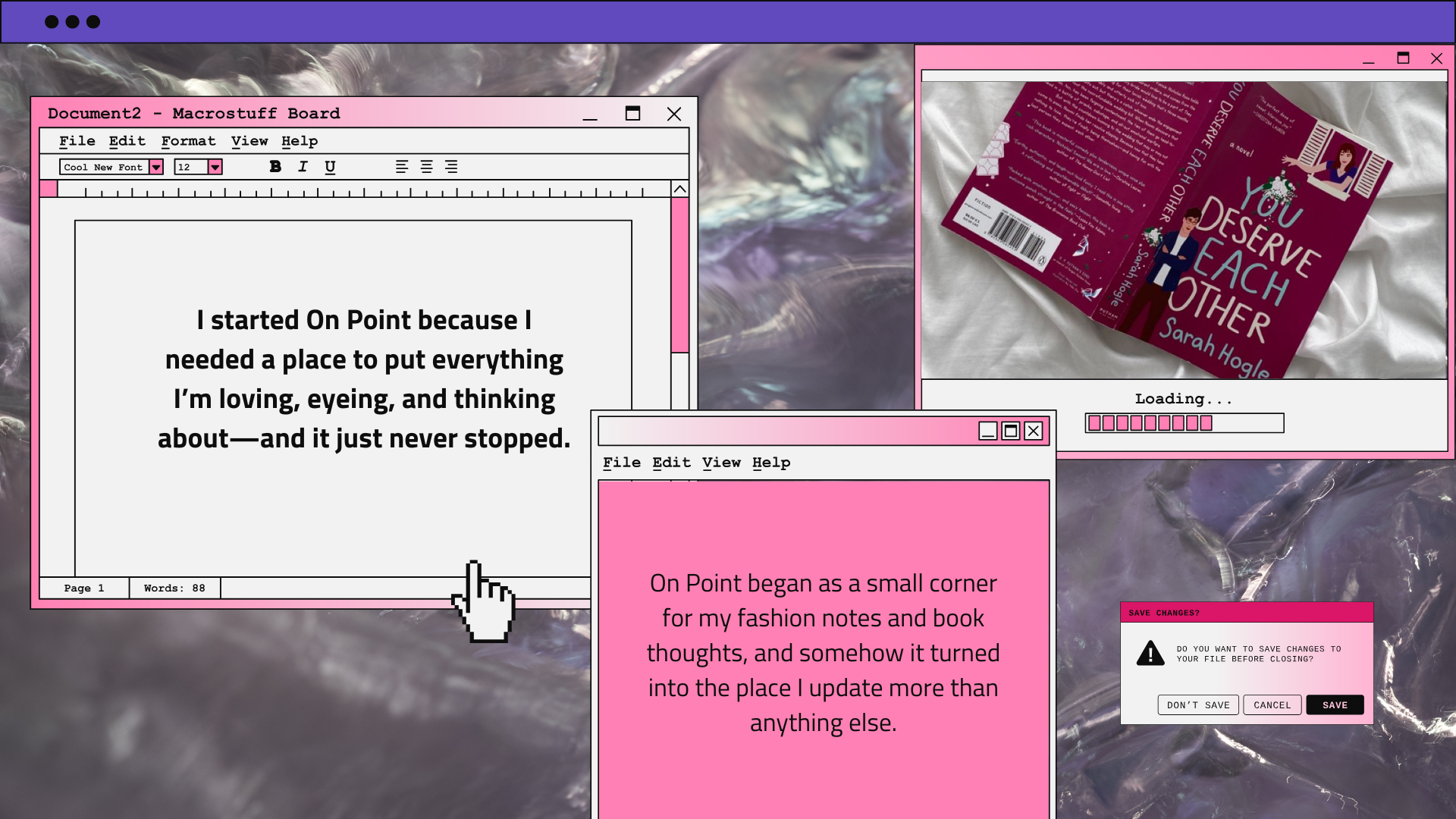The image size is (1456, 819).
Task: Open Format menu in Document2 window
Action: (188, 141)
